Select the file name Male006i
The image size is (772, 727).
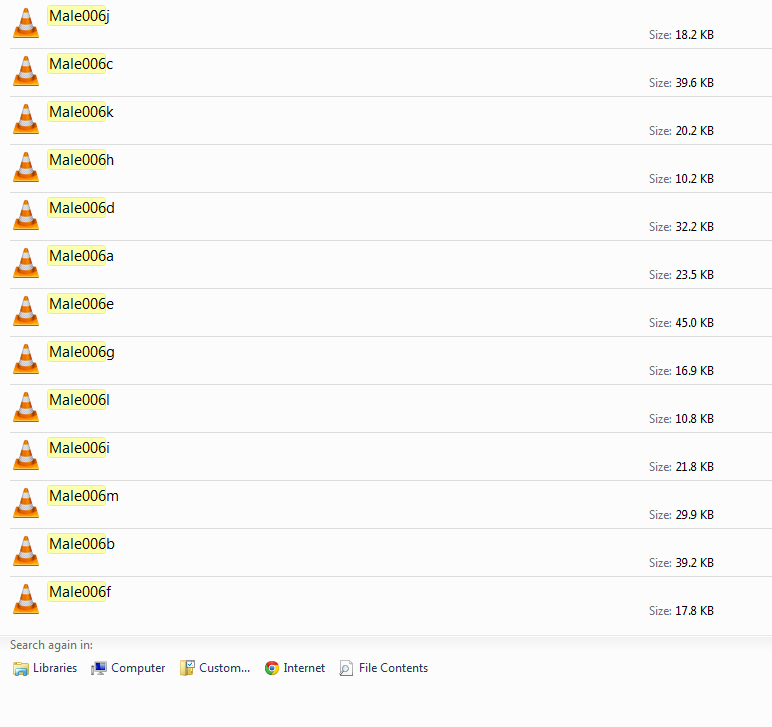[79, 448]
